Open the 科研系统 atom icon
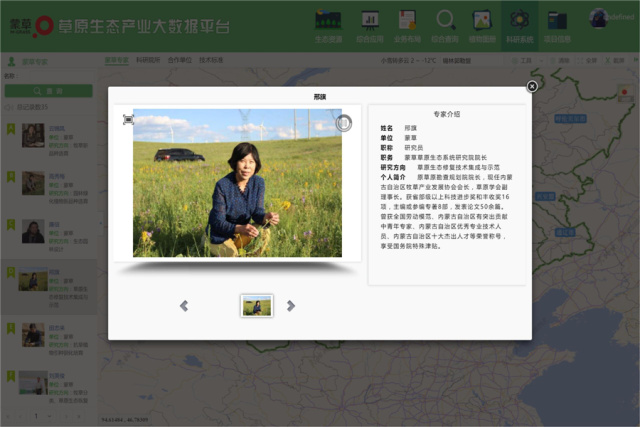640x427 pixels. click(x=519, y=21)
